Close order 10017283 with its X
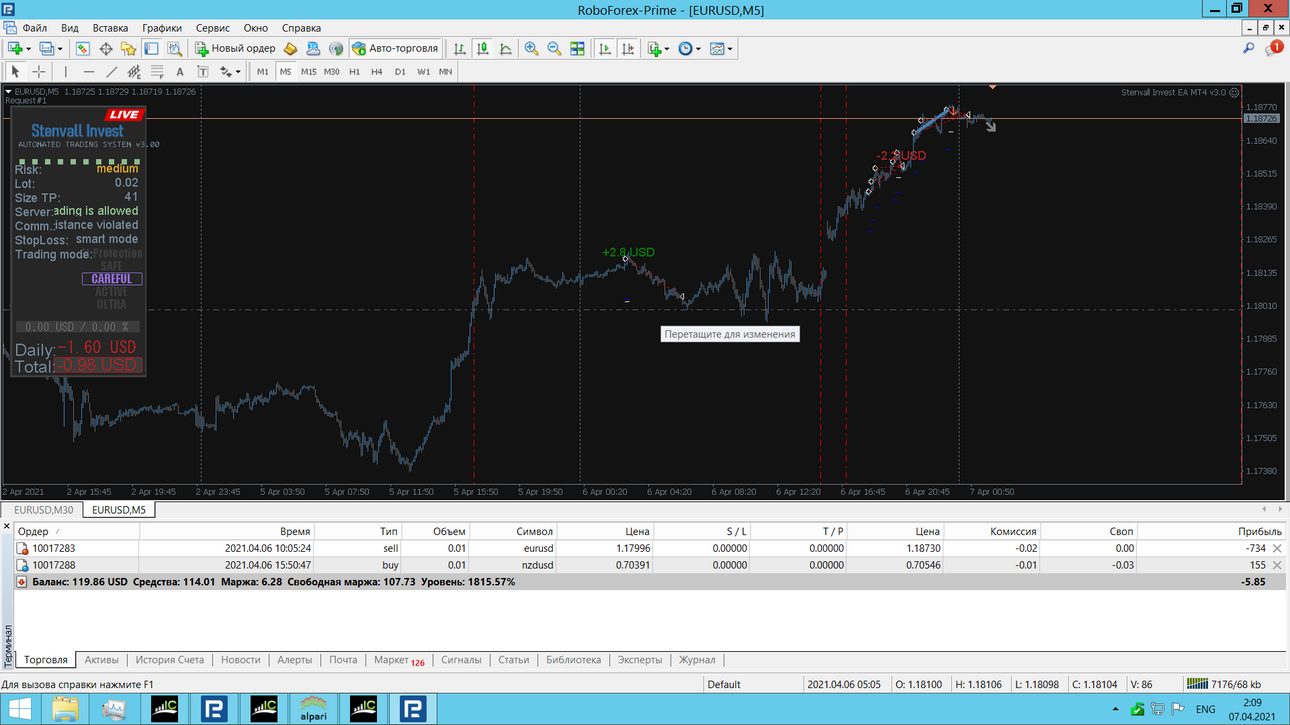 [x=1277, y=549]
